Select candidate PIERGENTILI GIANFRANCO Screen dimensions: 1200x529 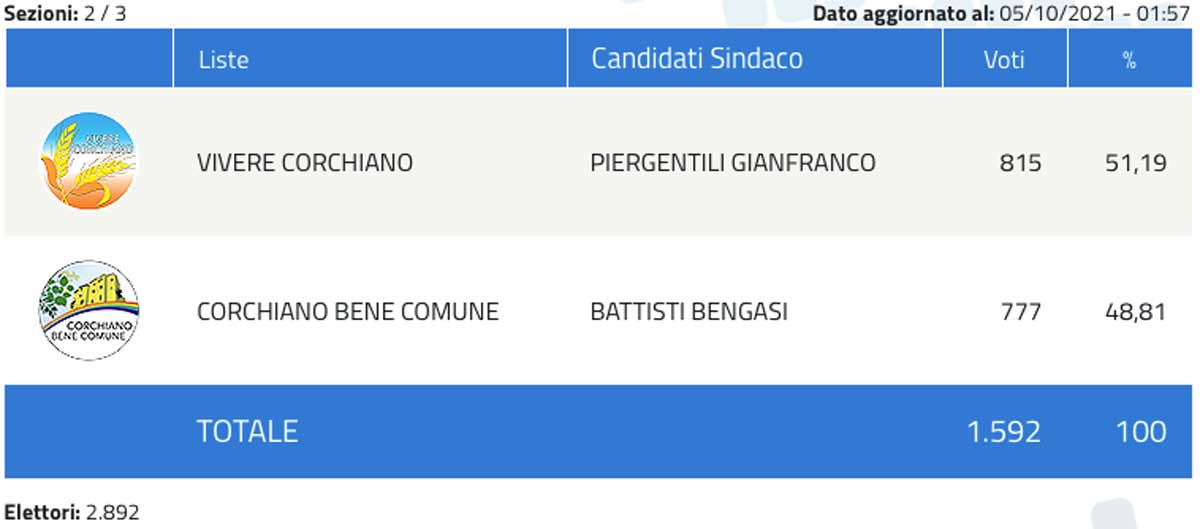(x=733, y=163)
